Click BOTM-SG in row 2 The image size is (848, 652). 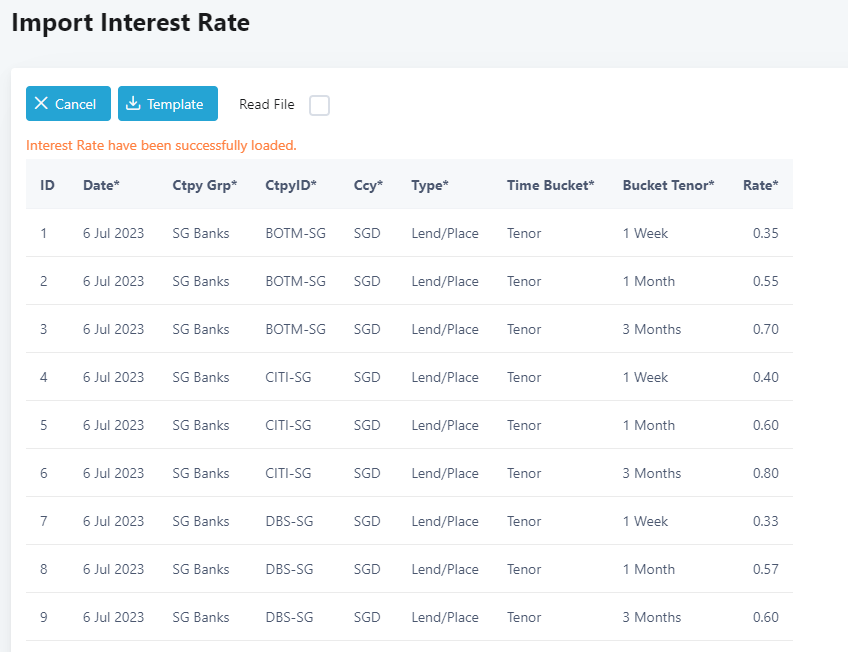click(x=295, y=281)
